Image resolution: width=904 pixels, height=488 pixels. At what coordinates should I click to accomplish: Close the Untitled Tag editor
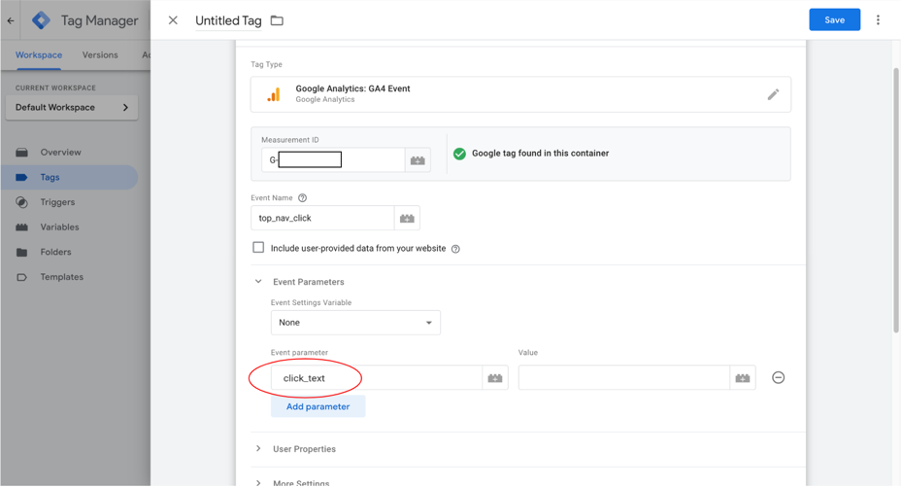173,20
